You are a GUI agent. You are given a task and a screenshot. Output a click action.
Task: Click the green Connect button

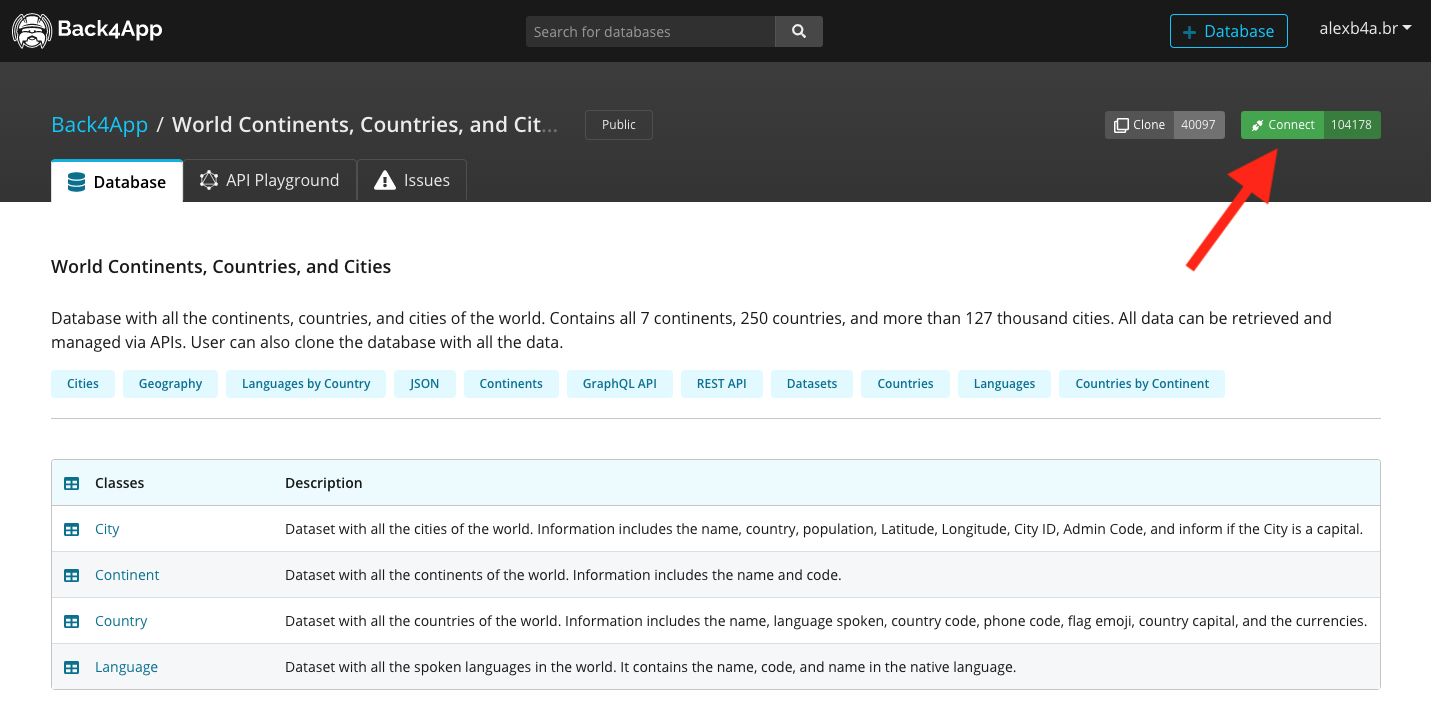coord(1282,125)
